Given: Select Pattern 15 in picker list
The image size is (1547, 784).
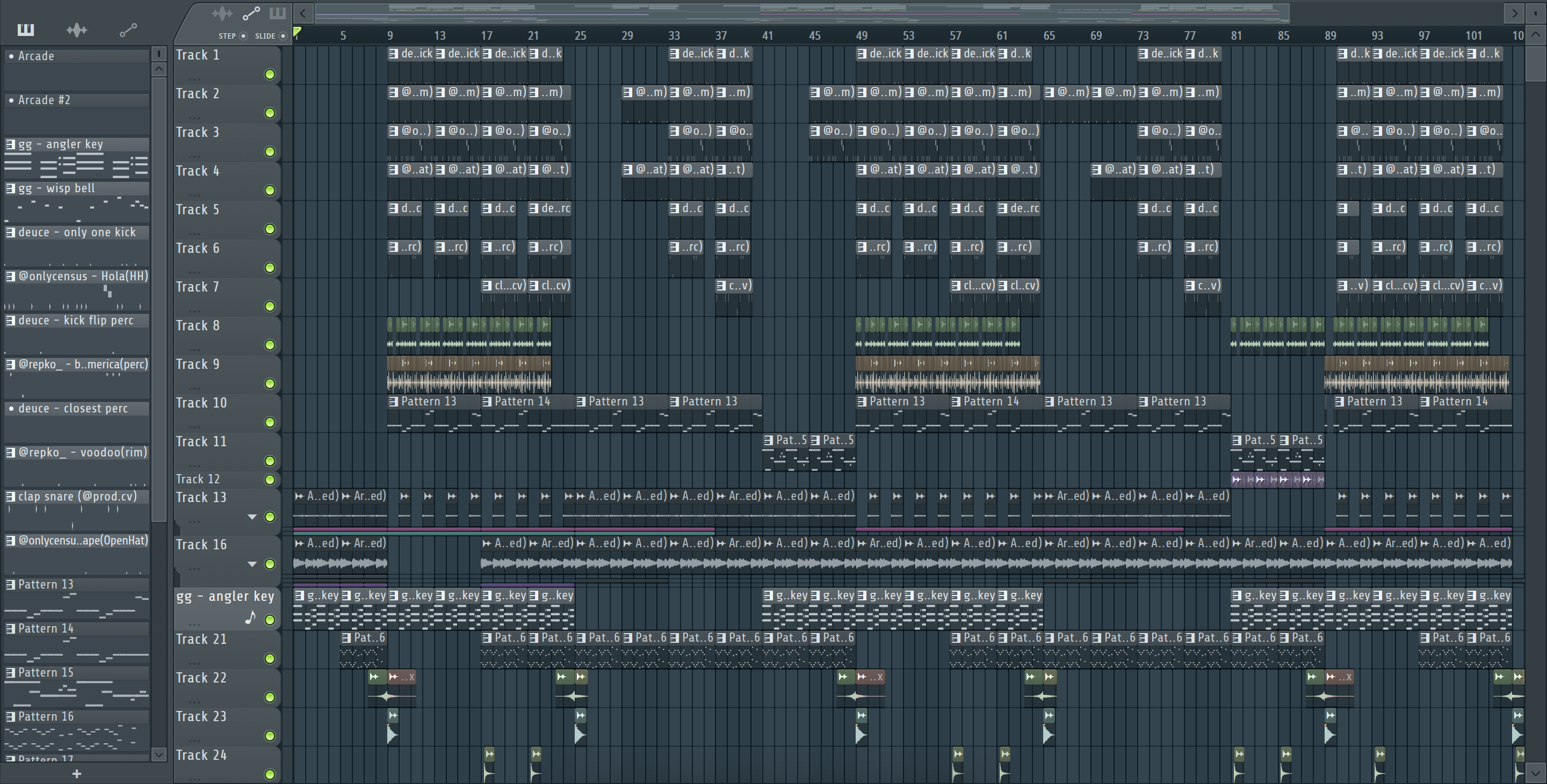Looking at the screenshot, I should click(x=46, y=672).
